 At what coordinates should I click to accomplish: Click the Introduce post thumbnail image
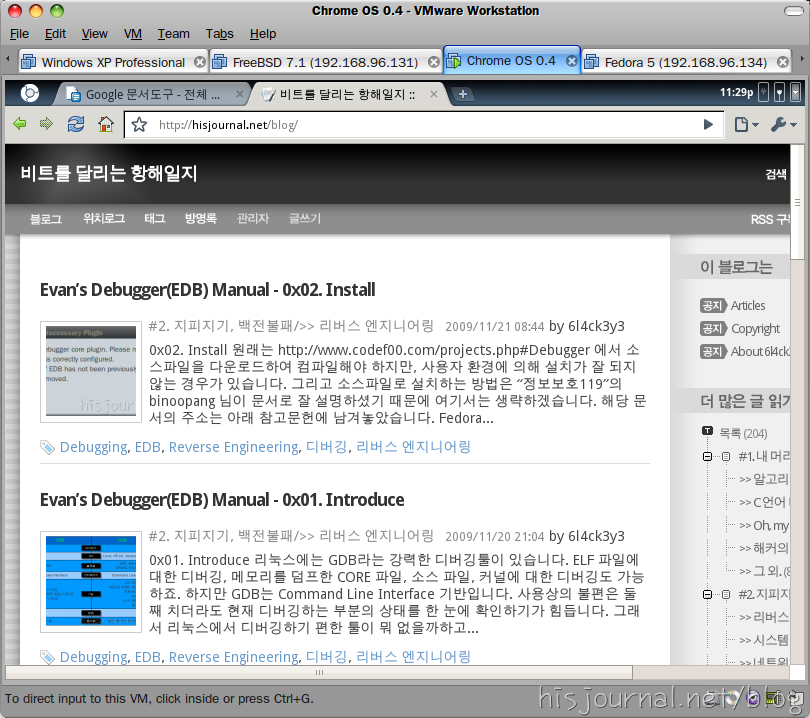(91, 582)
